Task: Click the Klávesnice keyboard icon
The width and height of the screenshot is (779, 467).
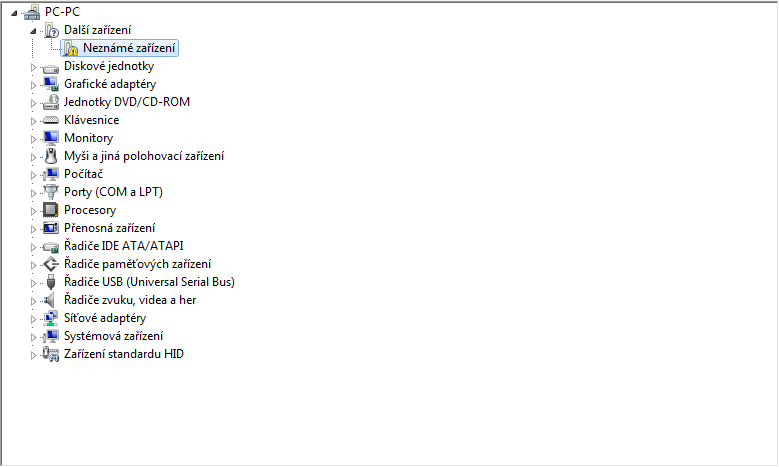Action: pos(51,120)
